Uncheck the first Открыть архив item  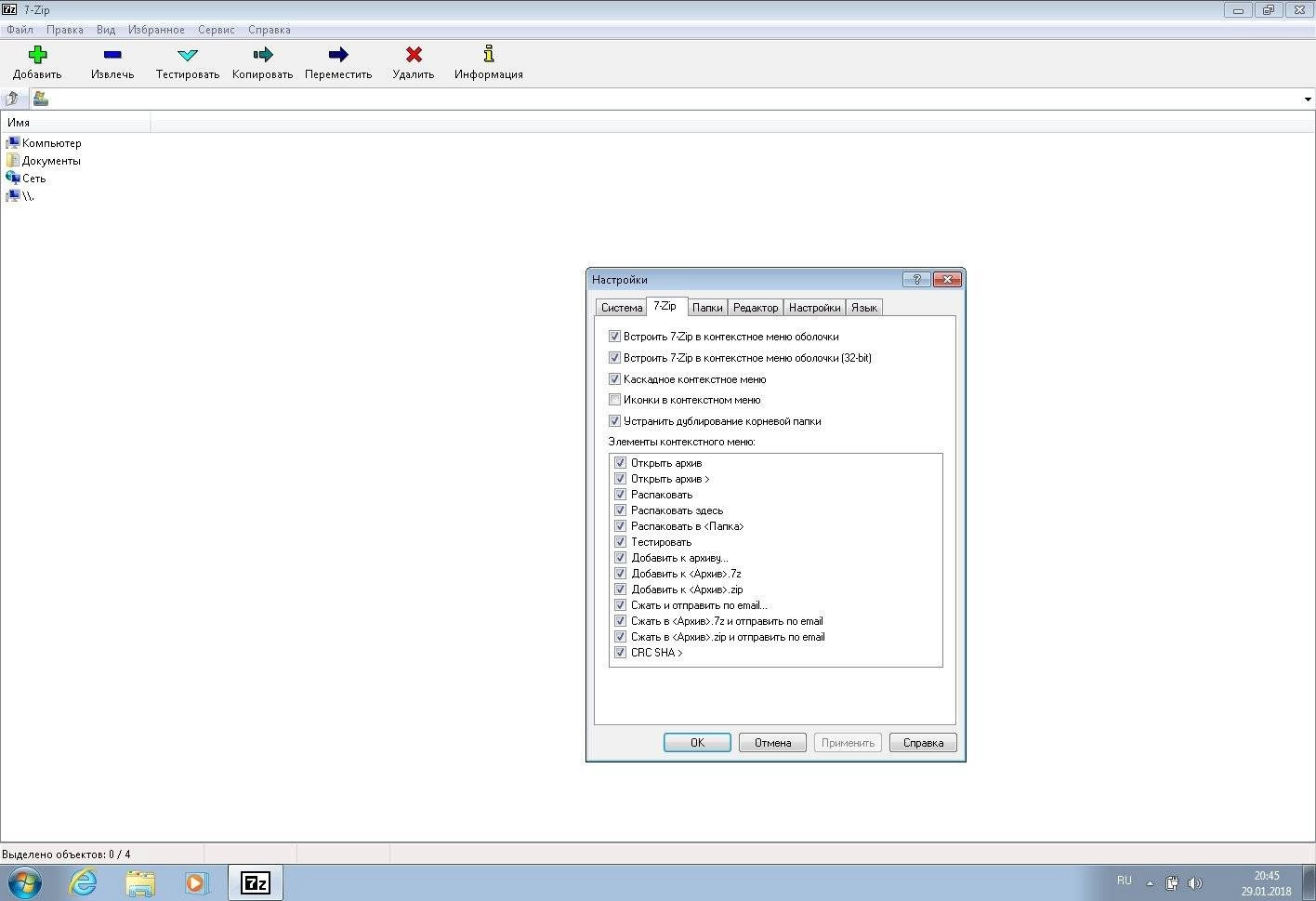(x=620, y=463)
